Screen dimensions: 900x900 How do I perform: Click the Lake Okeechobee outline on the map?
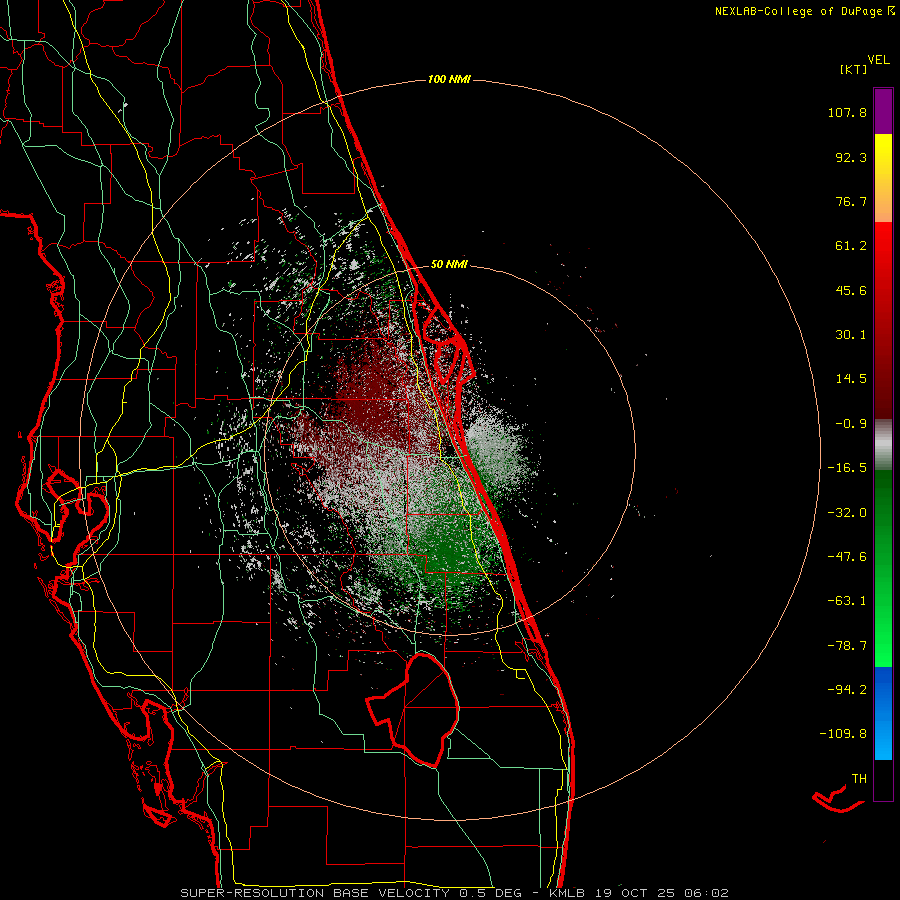[413, 710]
